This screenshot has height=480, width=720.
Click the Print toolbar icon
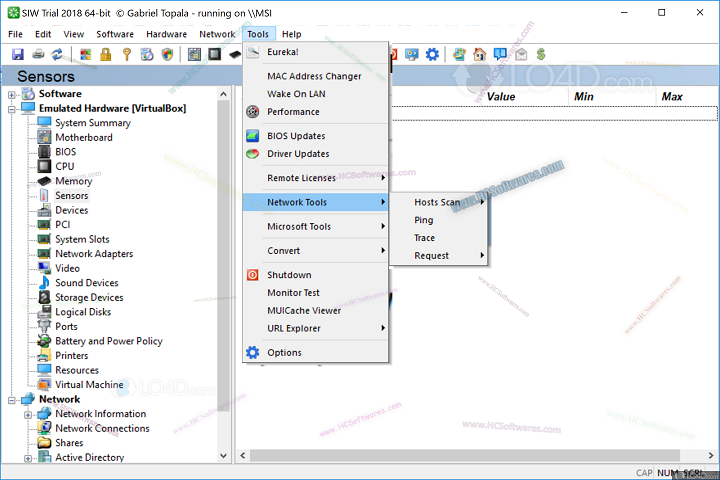tap(38, 54)
